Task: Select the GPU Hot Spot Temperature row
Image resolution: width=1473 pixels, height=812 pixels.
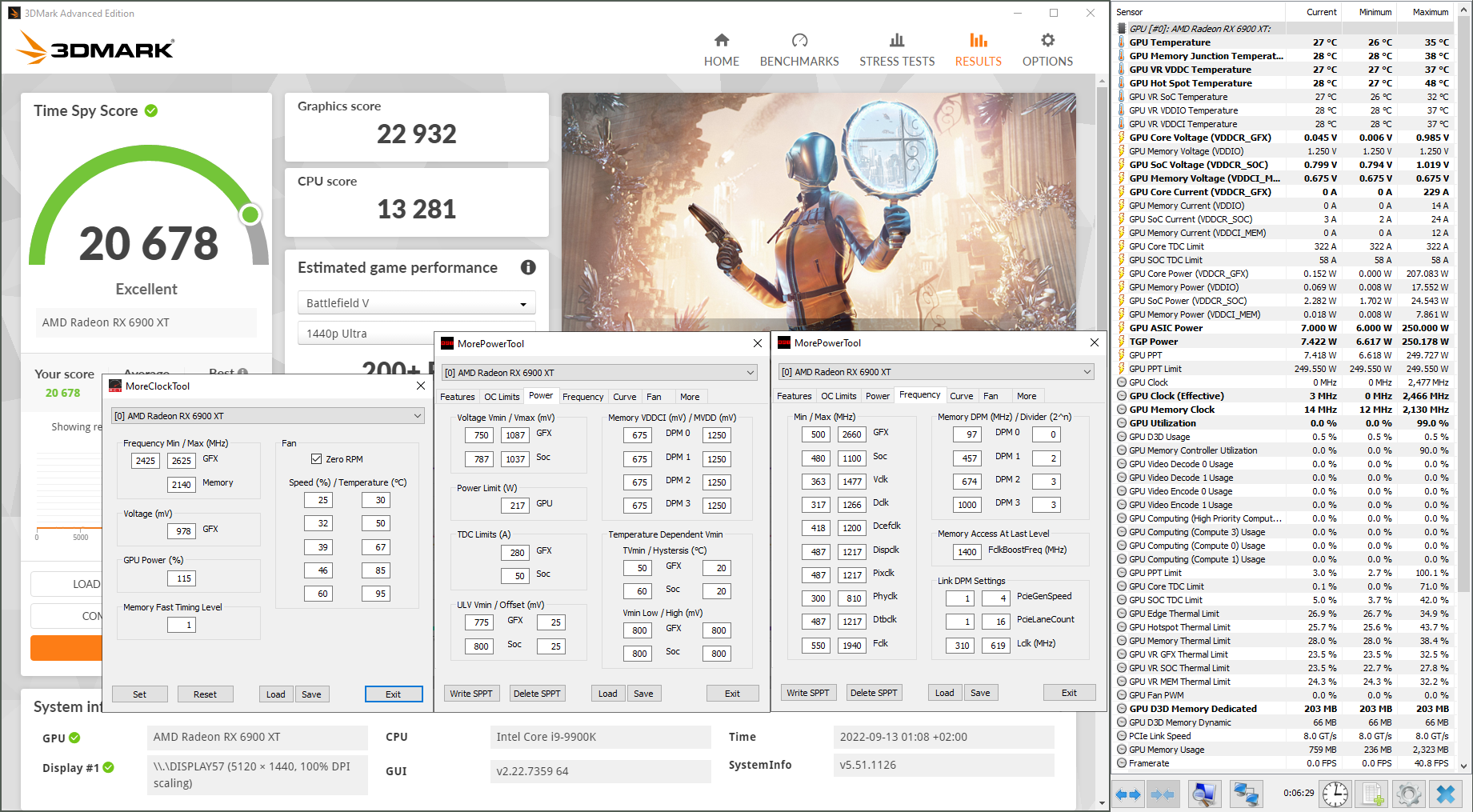Action: tap(1287, 83)
